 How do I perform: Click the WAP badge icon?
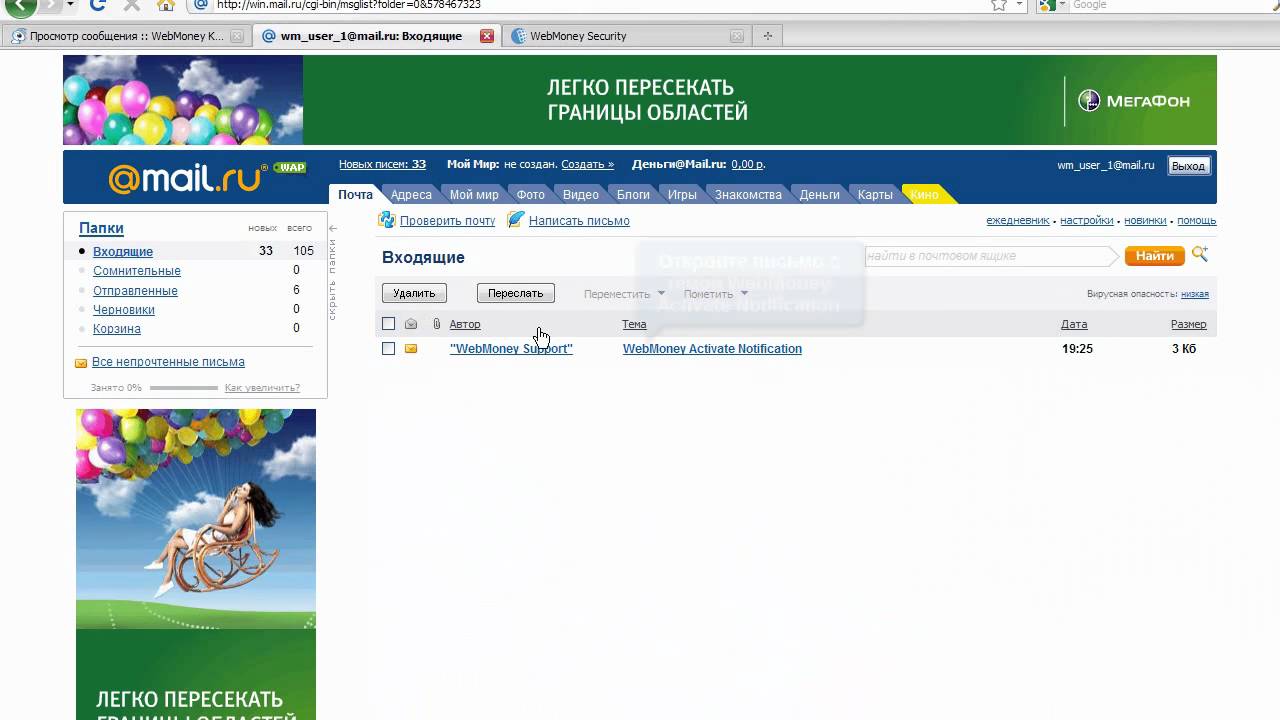290,167
